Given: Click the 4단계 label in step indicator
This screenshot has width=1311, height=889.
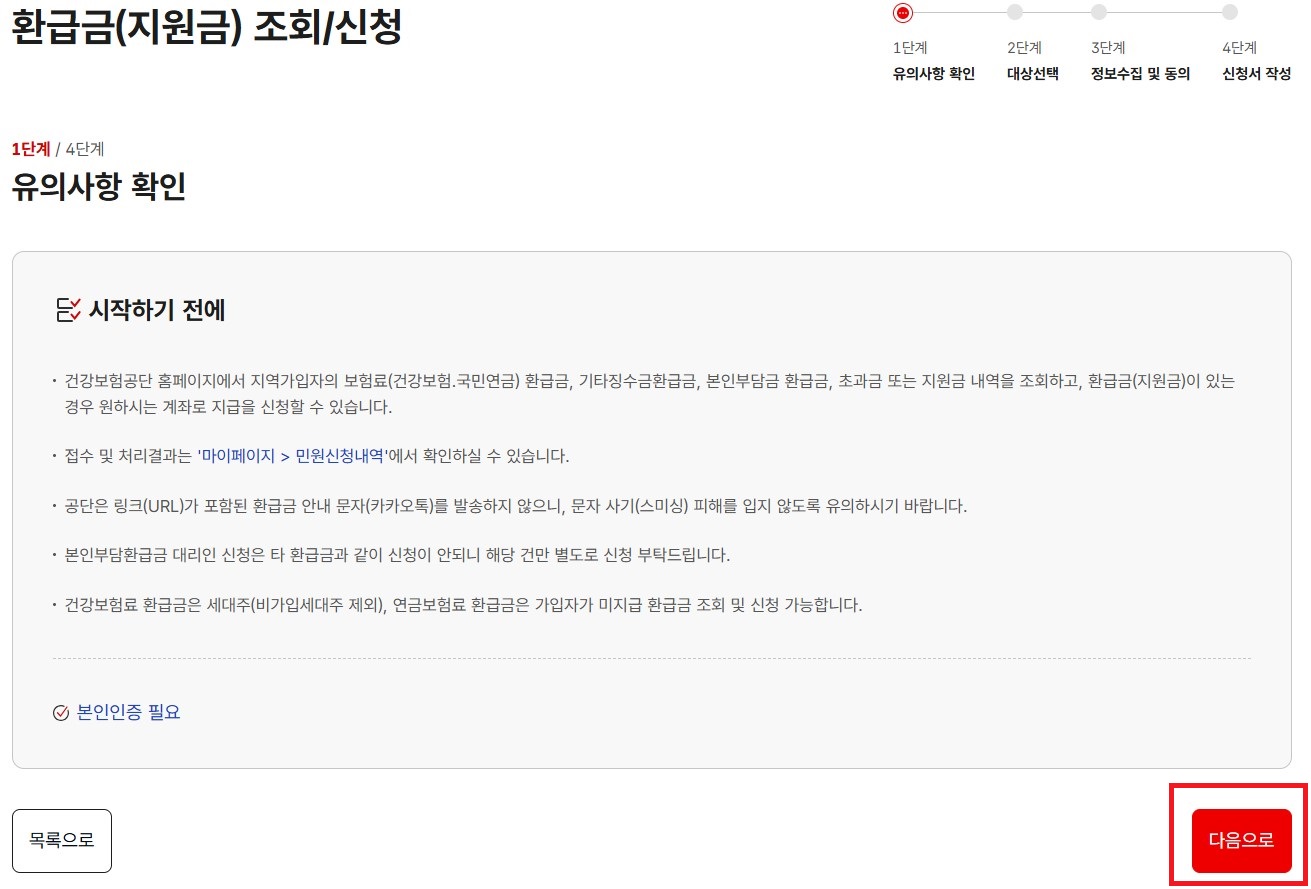Looking at the screenshot, I should pyautogui.click(x=1239, y=47).
